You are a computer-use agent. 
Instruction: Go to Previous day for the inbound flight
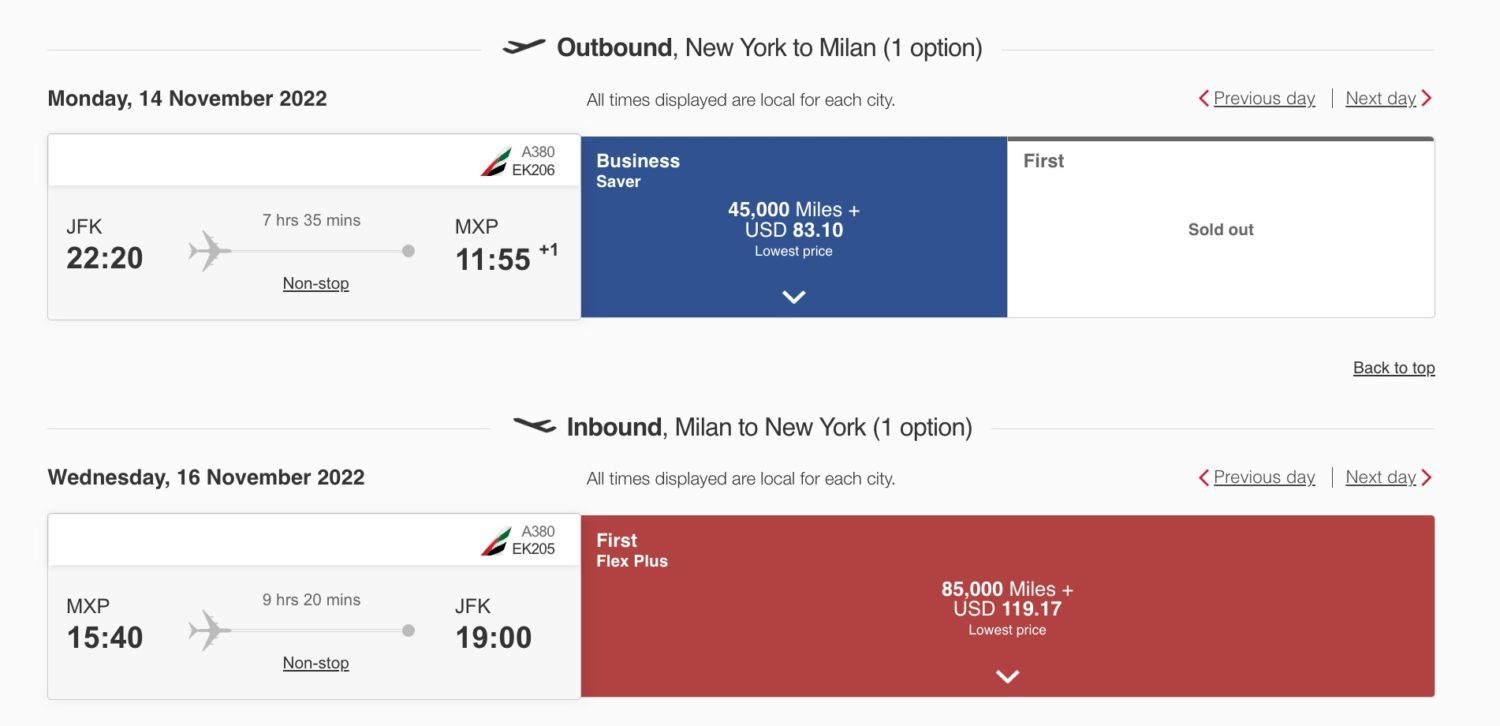pos(1263,477)
